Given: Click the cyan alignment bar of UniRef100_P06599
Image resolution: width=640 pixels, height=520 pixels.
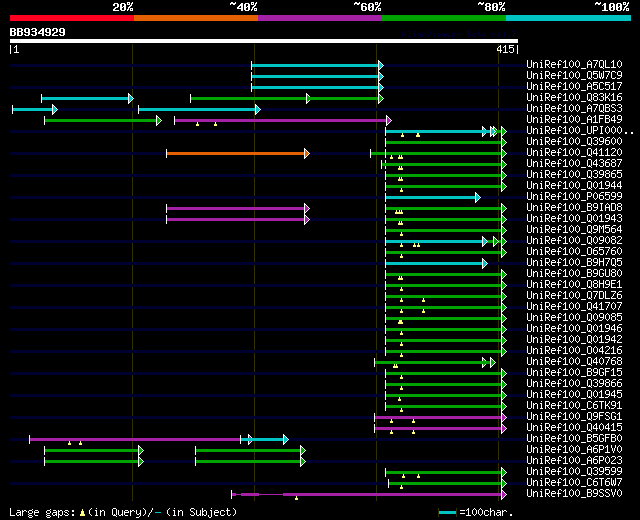Looking at the screenshot, I should tap(433, 198).
